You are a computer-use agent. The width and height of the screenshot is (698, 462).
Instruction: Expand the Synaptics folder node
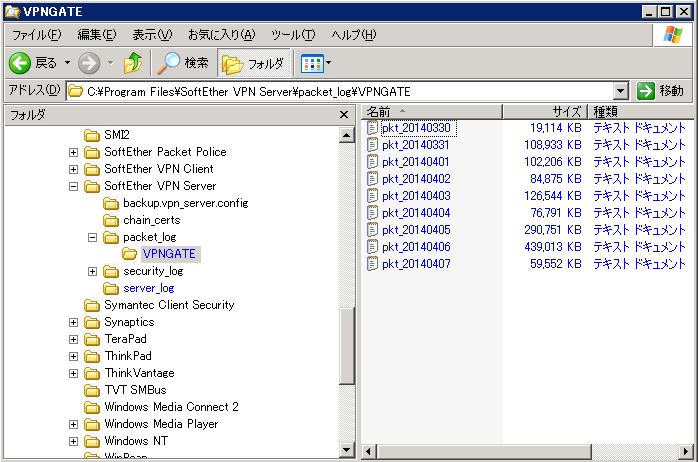73,322
